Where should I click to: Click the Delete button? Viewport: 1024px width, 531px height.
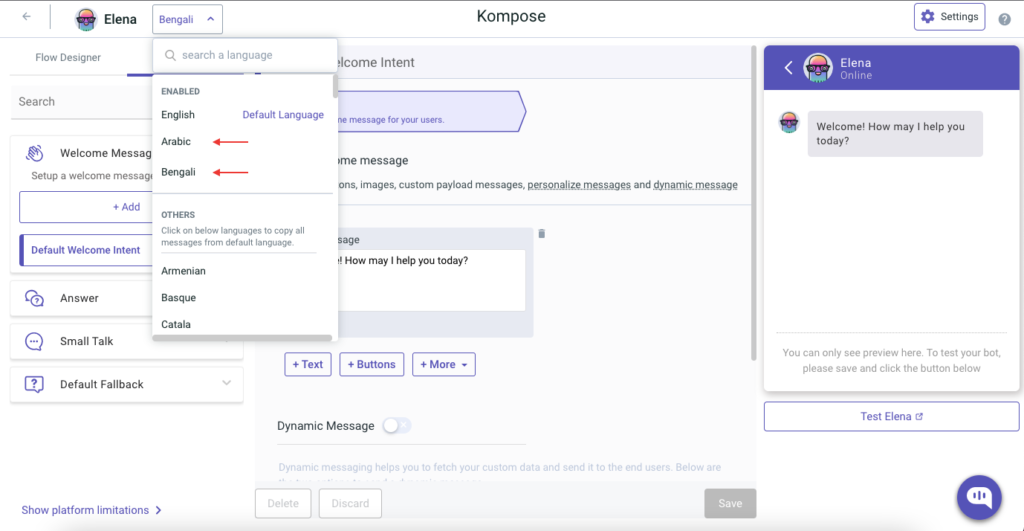[283, 504]
